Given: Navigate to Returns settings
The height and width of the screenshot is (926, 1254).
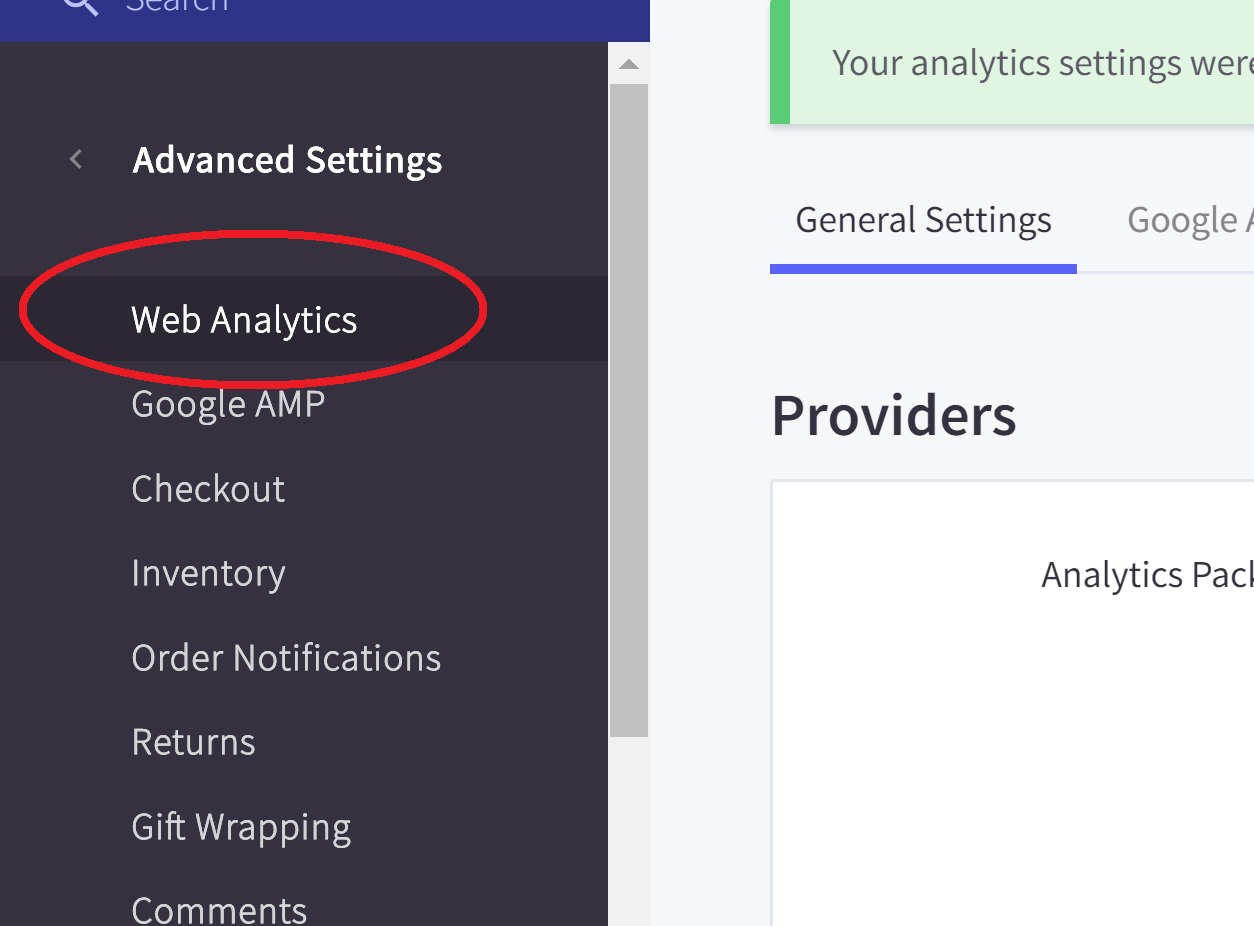Looking at the screenshot, I should (193, 743).
